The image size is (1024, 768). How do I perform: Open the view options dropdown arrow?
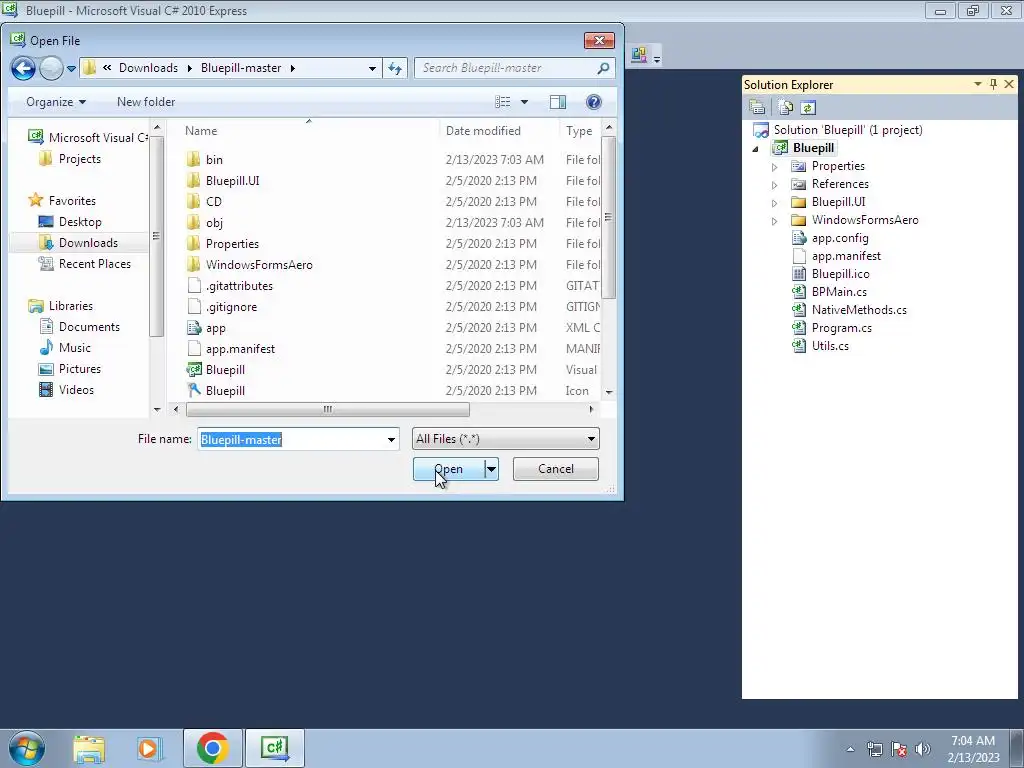524,102
